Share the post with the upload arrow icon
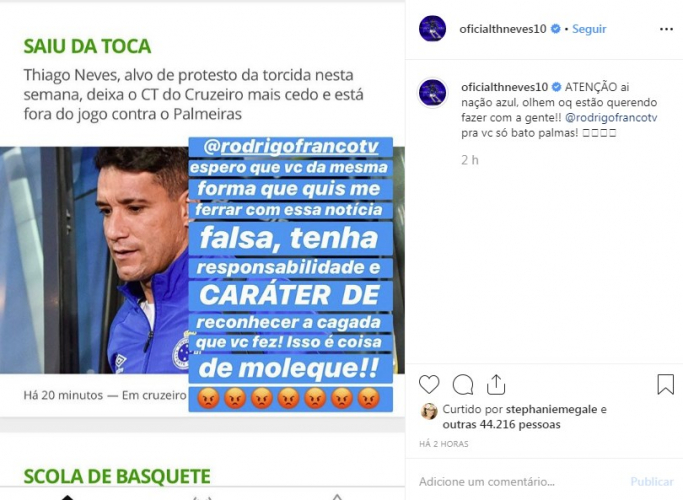 point(496,384)
